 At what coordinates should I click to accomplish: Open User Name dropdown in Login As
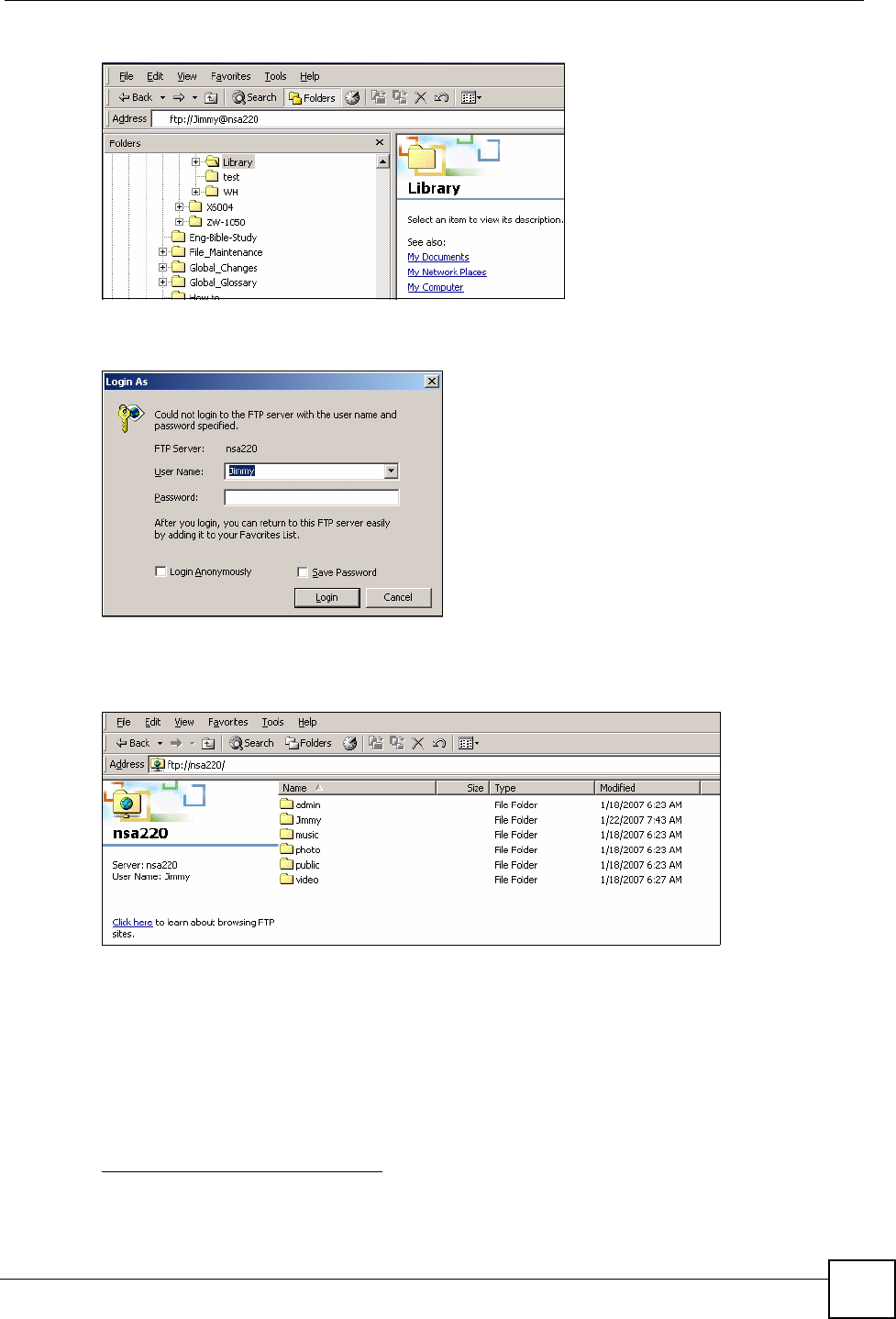point(392,471)
